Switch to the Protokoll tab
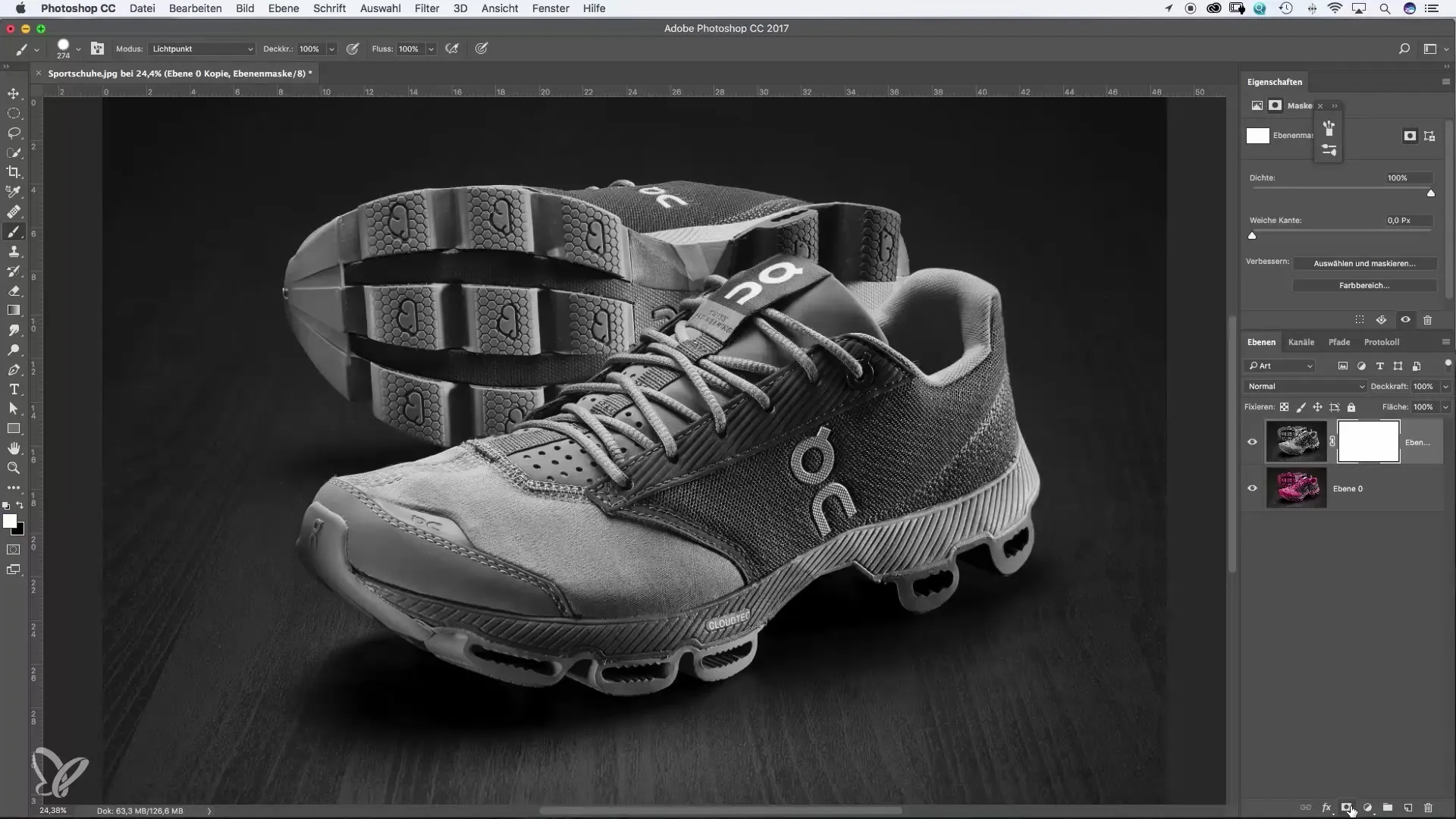This screenshot has width=1456, height=819. [x=1382, y=342]
